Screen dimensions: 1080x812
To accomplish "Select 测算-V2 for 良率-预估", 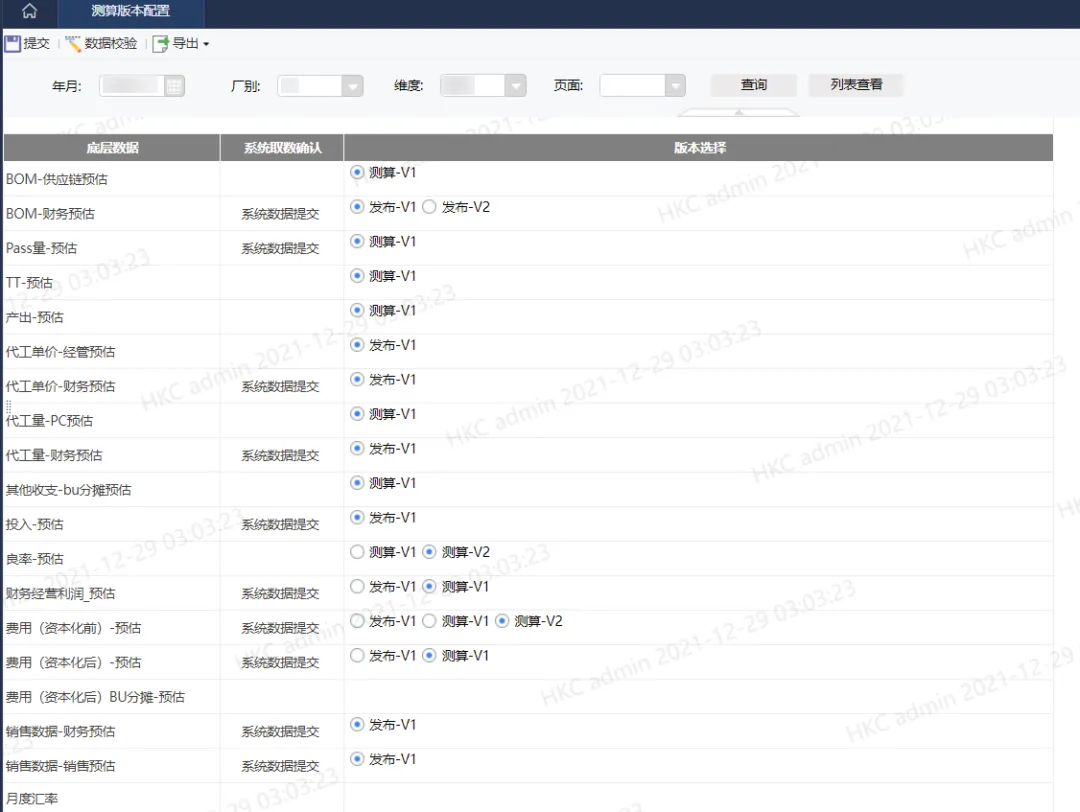I will 429,552.
